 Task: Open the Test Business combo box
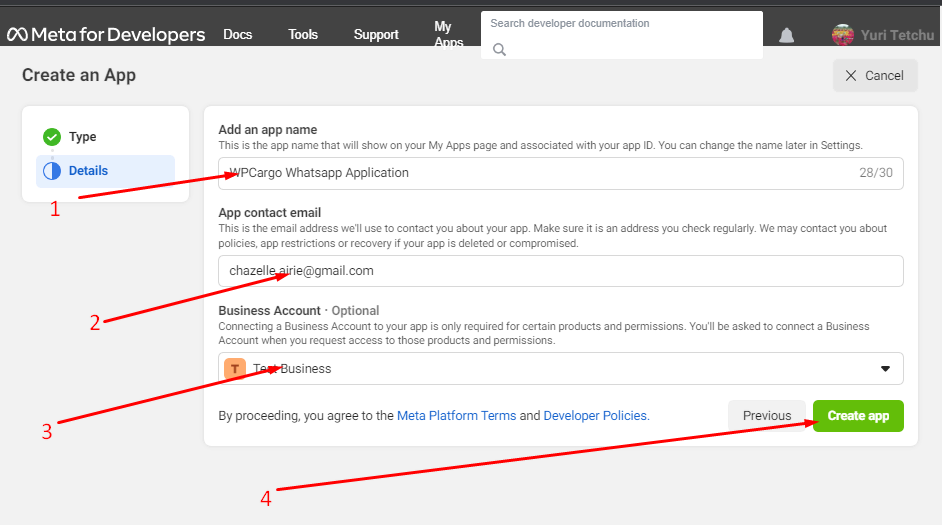560,369
